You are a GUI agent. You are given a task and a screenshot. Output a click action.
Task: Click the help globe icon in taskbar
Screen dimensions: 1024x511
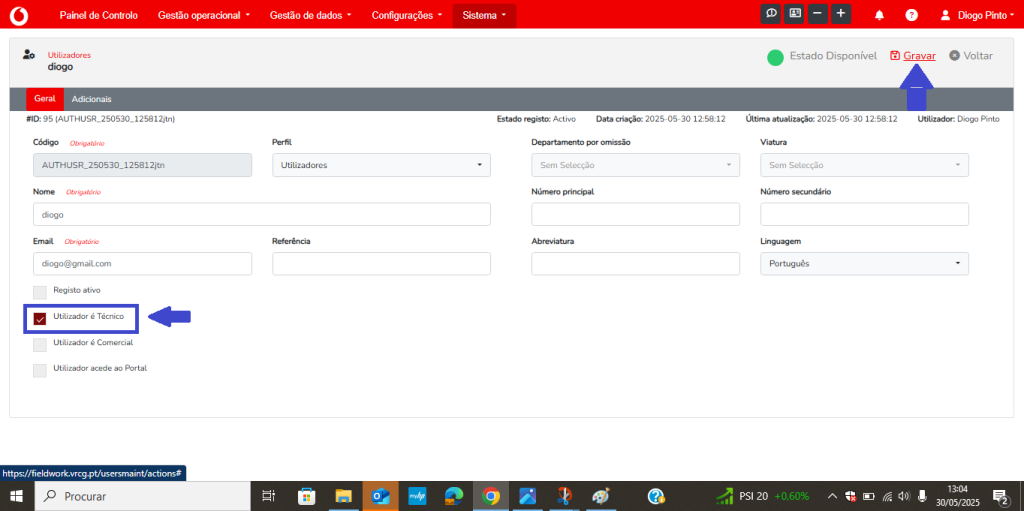656,497
